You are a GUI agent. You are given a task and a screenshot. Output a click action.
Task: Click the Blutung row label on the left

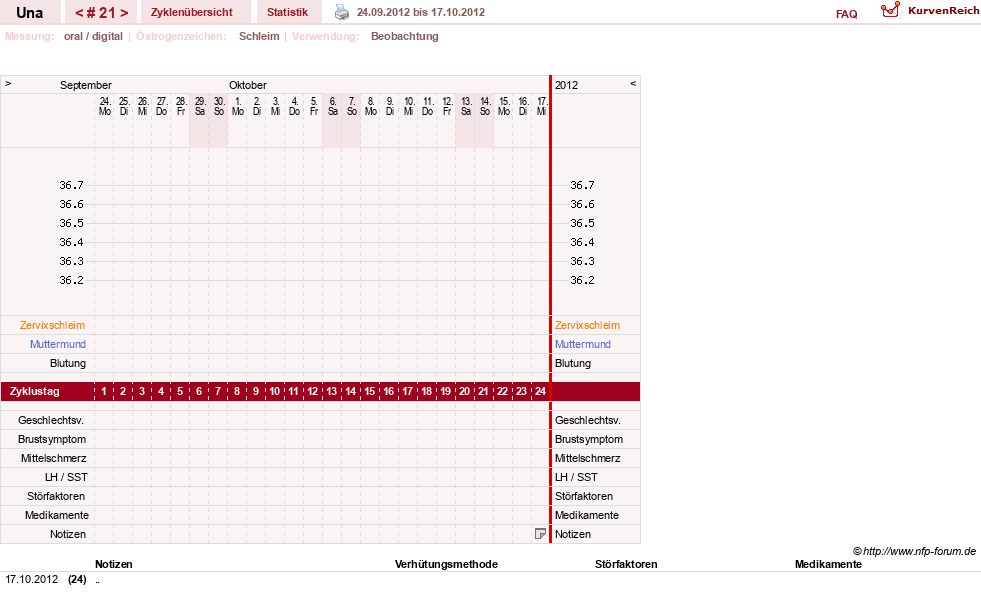68,363
